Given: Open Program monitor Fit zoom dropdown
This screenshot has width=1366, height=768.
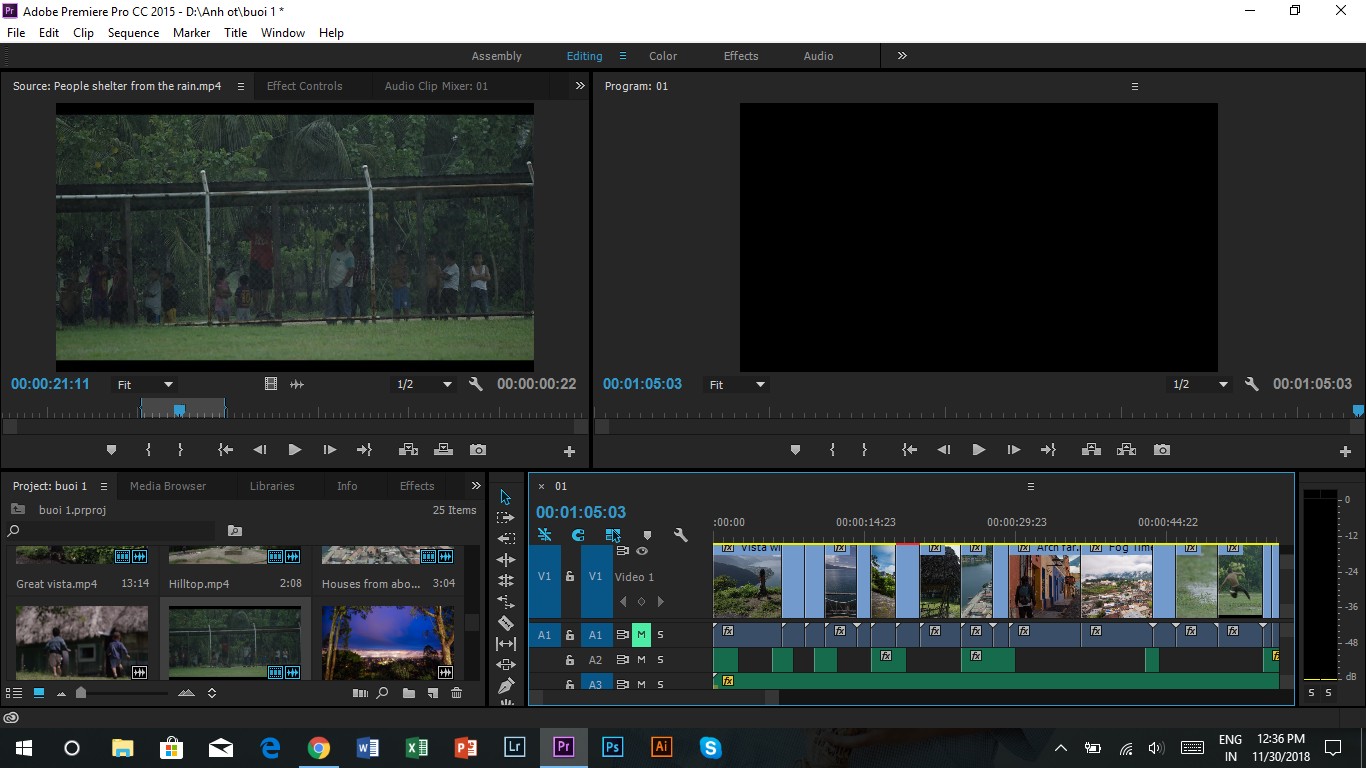Looking at the screenshot, I should click(x=737, y=385).
